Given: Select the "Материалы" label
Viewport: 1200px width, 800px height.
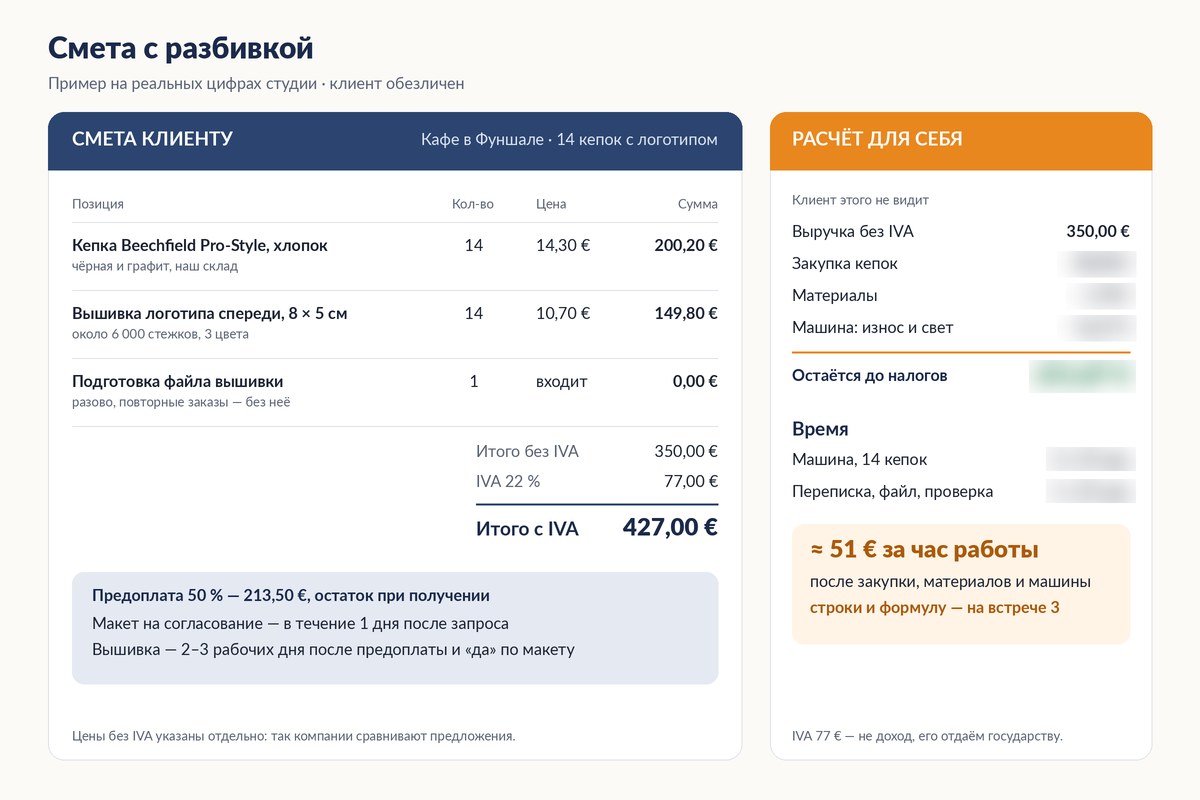Looking at the screenshot, I should point(835,295).
